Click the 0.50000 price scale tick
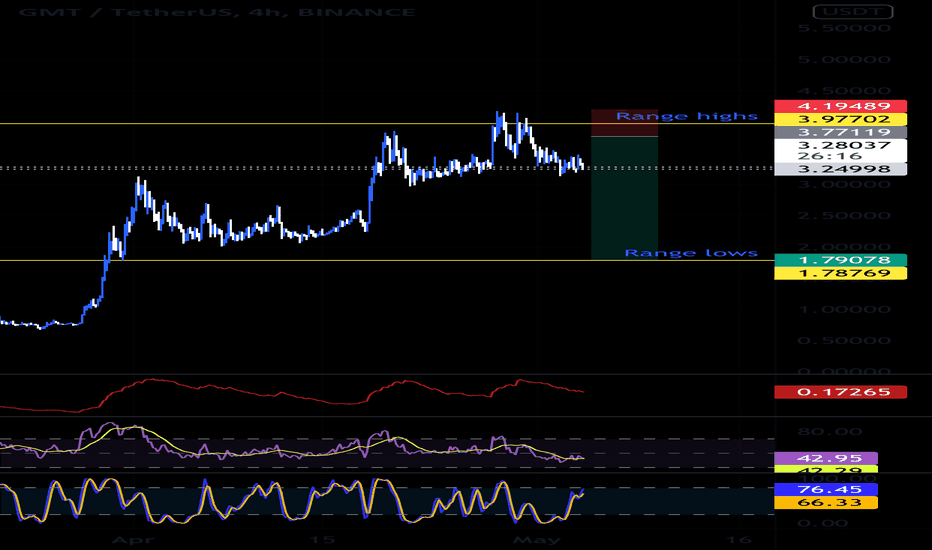The height and width of the screenshot is (550, 932). 844,341
